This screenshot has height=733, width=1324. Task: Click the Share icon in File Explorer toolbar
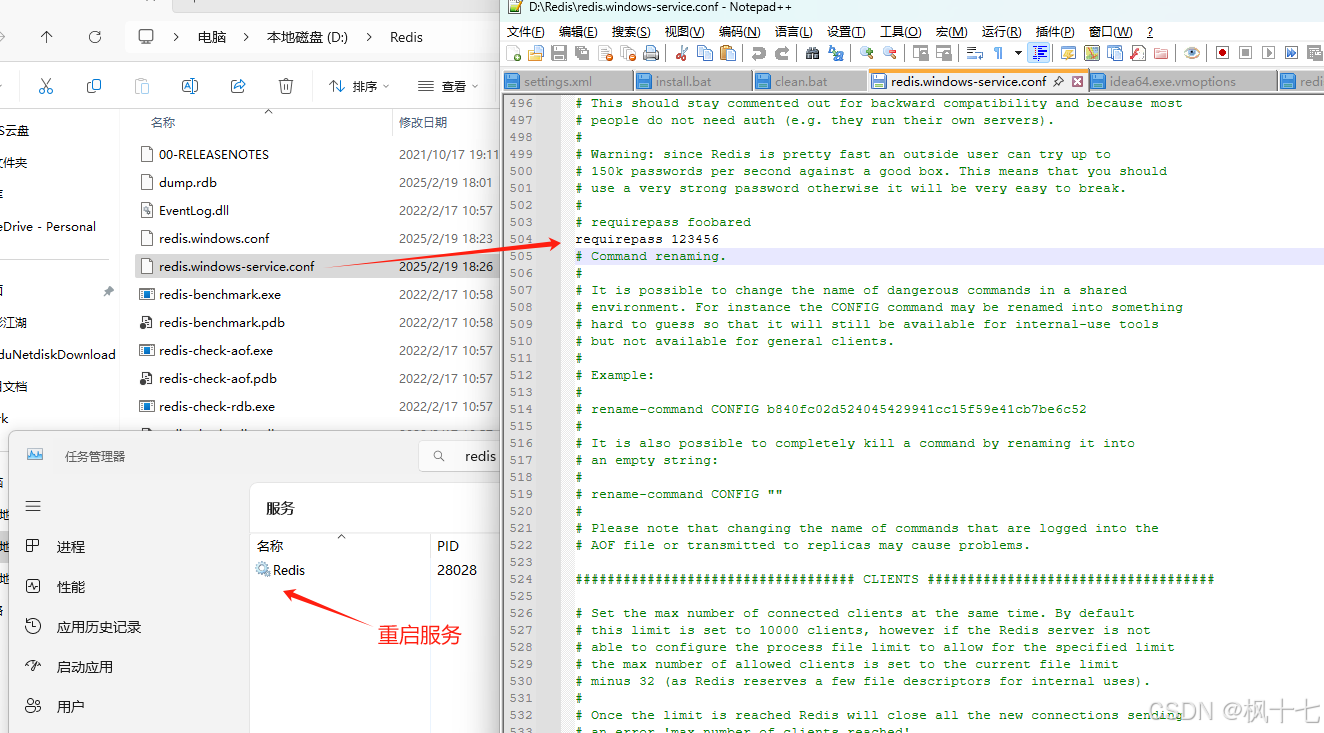(238, 86)
